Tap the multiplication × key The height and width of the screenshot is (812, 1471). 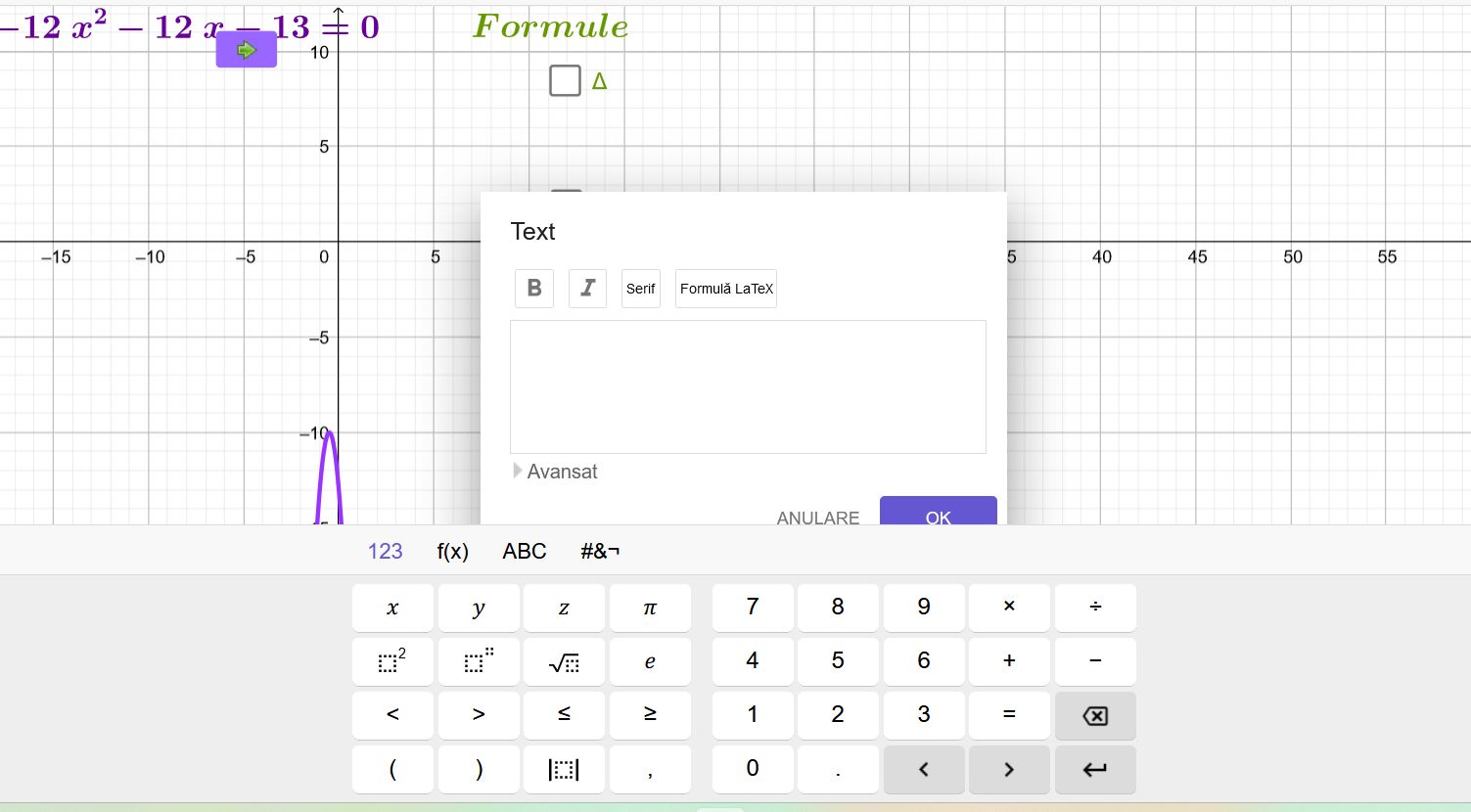click(1009, 608)
